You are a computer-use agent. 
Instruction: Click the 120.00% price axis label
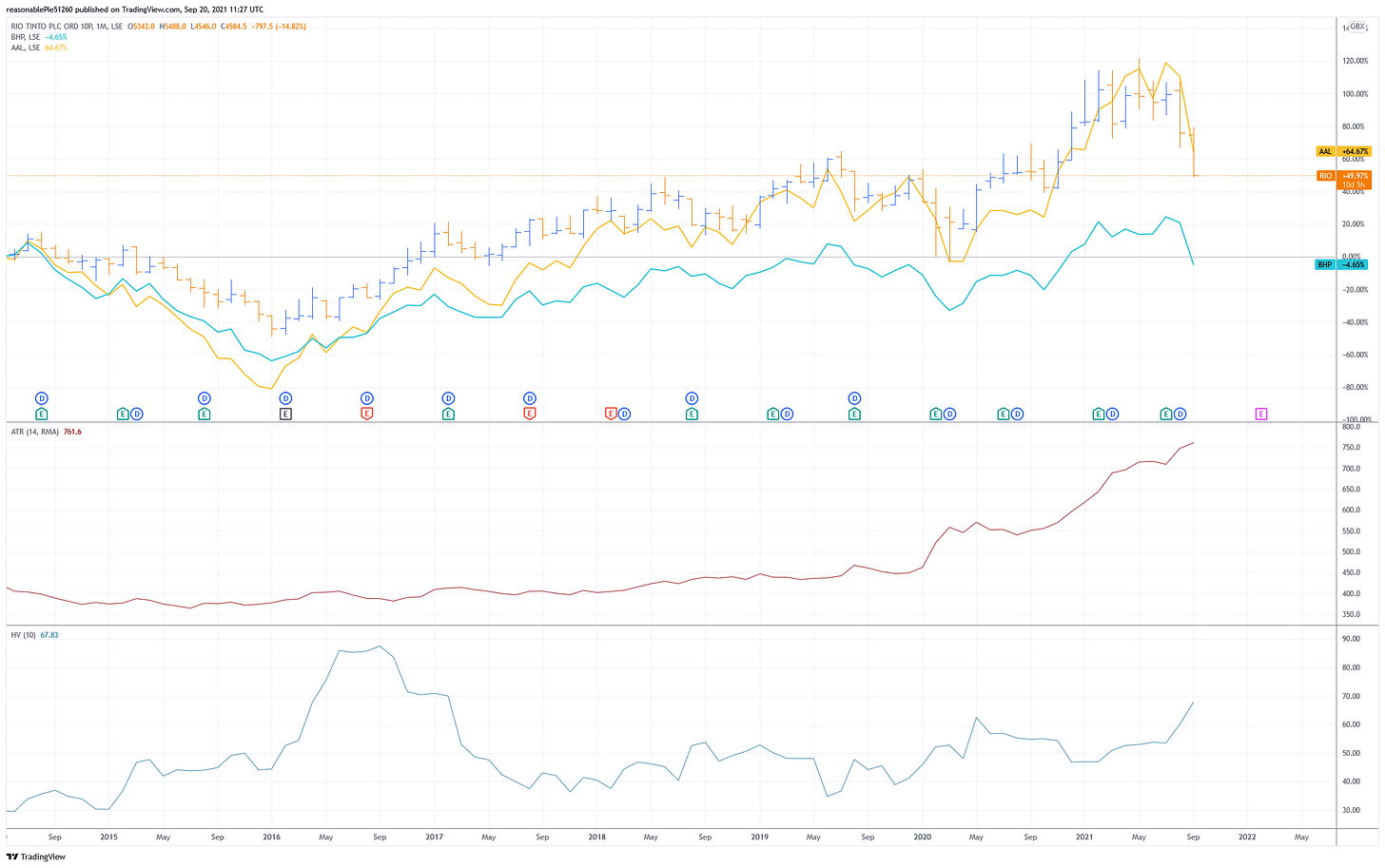[1356, 61]
